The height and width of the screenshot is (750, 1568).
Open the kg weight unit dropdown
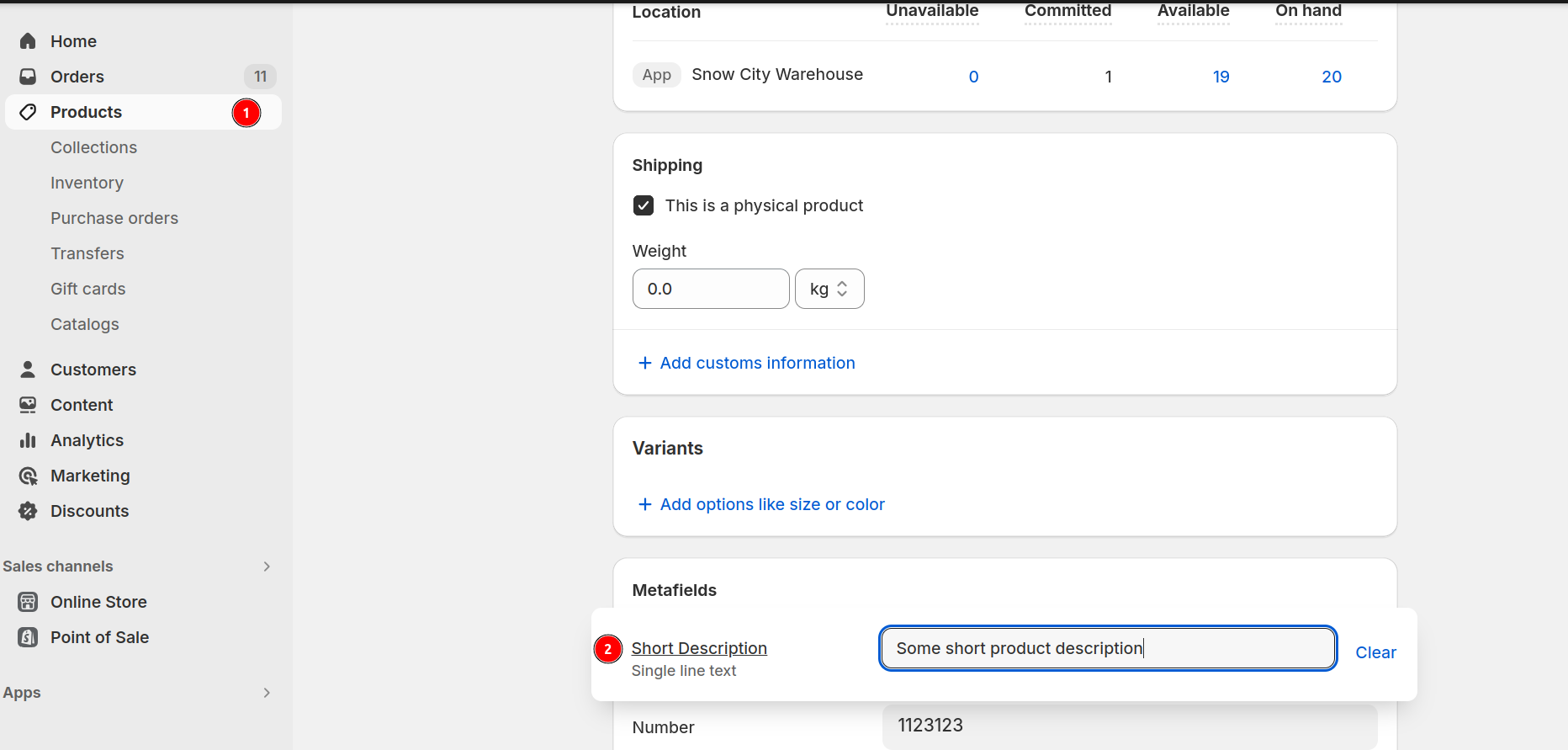pos(829,289)
